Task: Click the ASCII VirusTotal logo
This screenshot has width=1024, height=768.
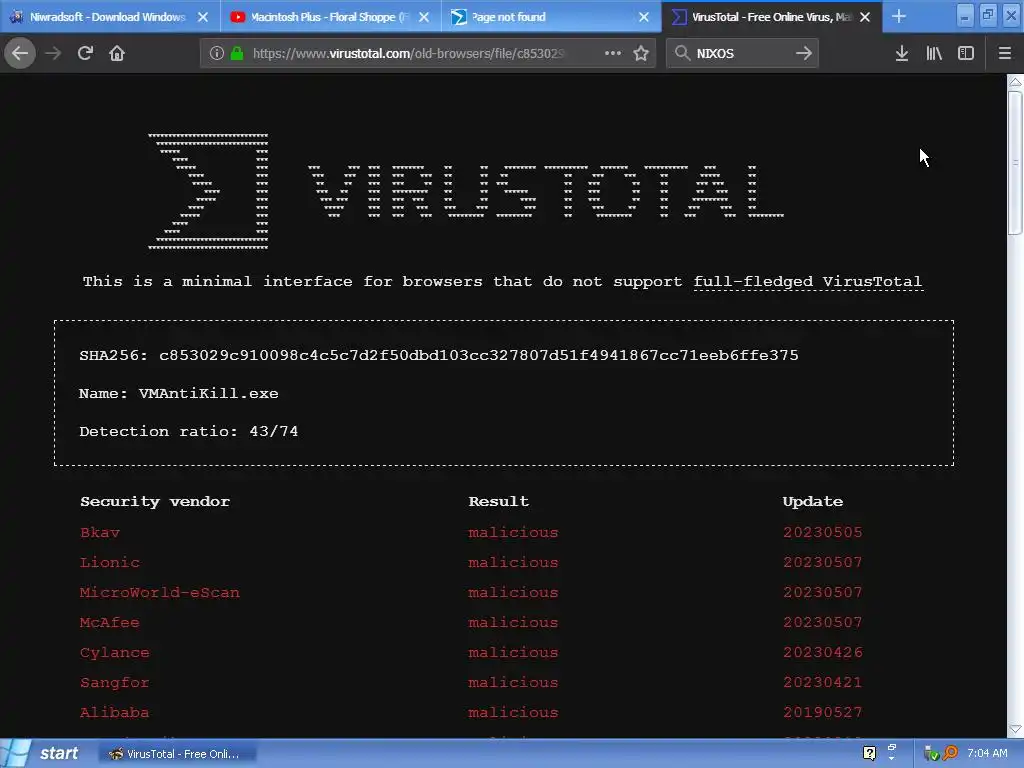Action: pyautogui.click(x=466, y=191)
